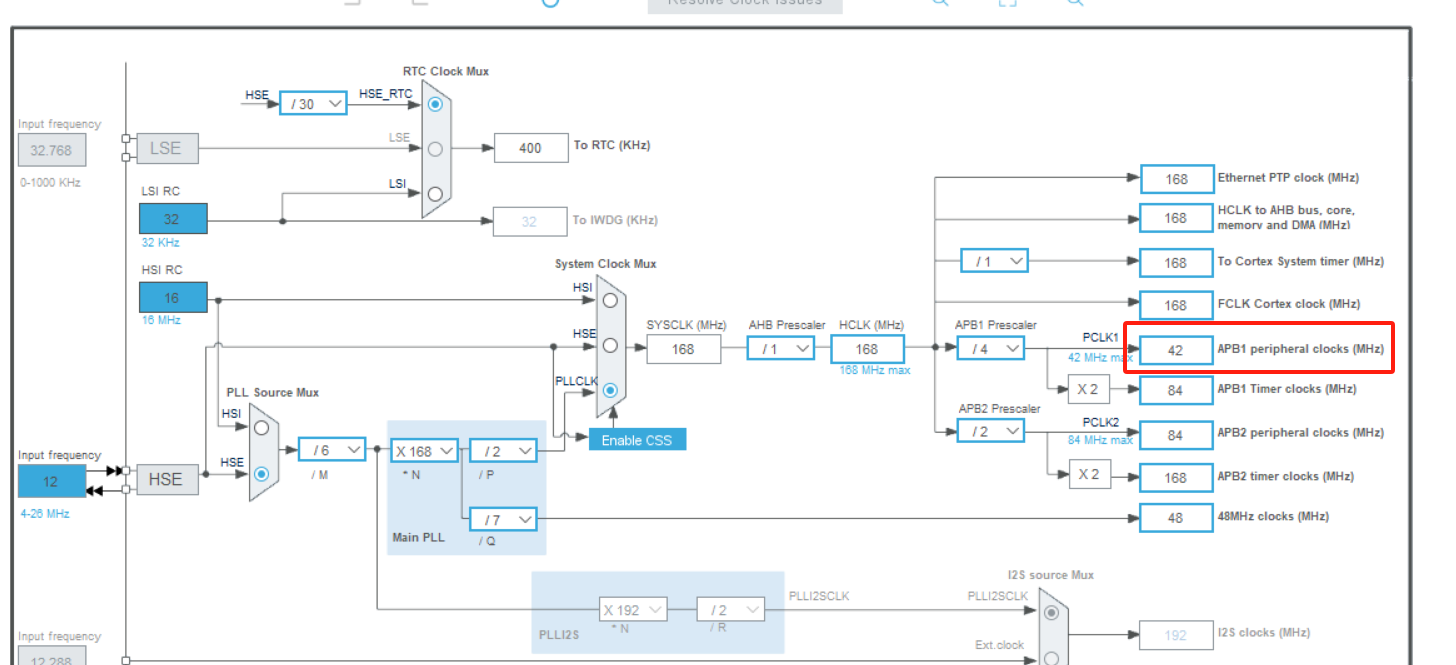Open the Main PLL X 168 multiplier dropdown

(x=424, y=451)
